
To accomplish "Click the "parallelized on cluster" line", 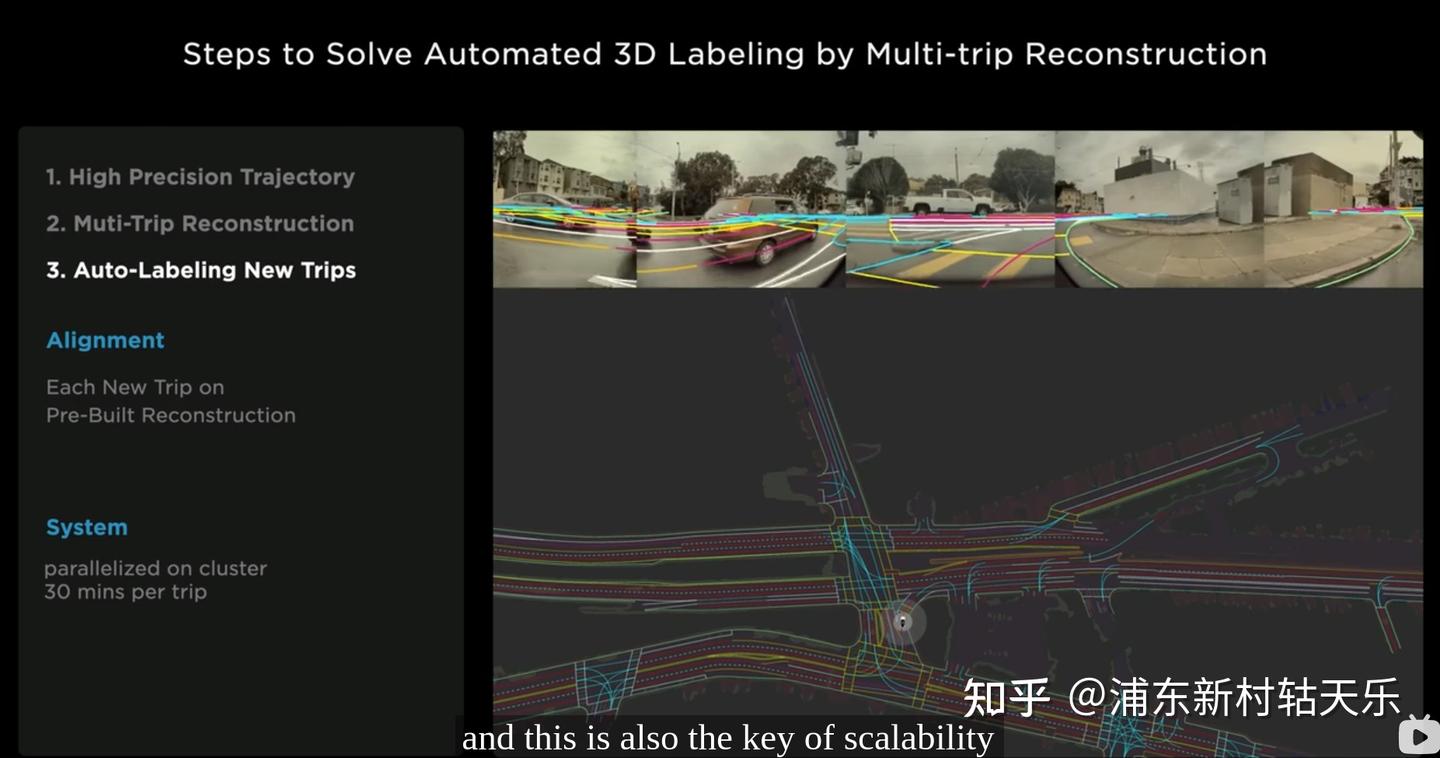I will (x=156, y=568).
